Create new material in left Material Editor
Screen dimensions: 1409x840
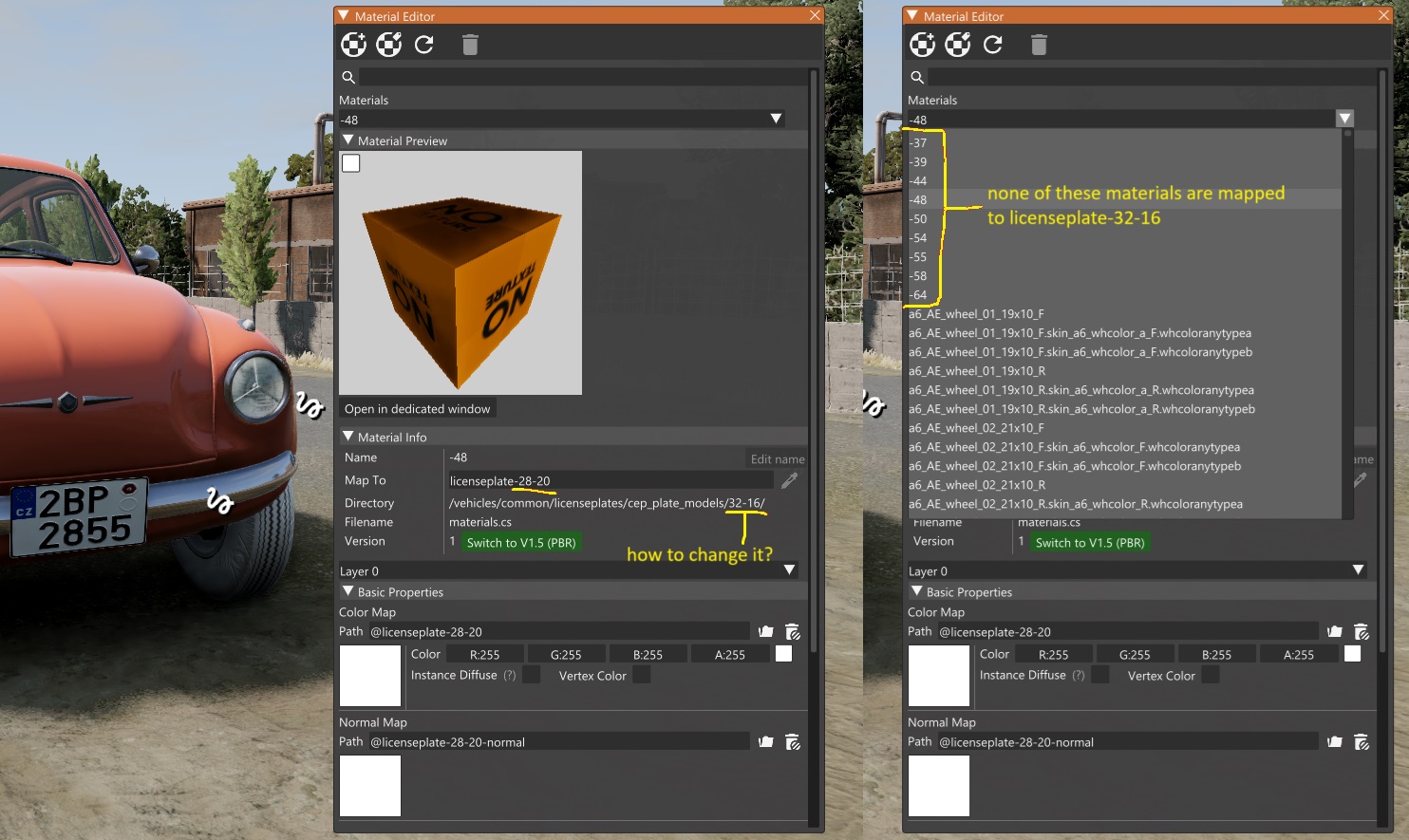[x=353, y=45]
